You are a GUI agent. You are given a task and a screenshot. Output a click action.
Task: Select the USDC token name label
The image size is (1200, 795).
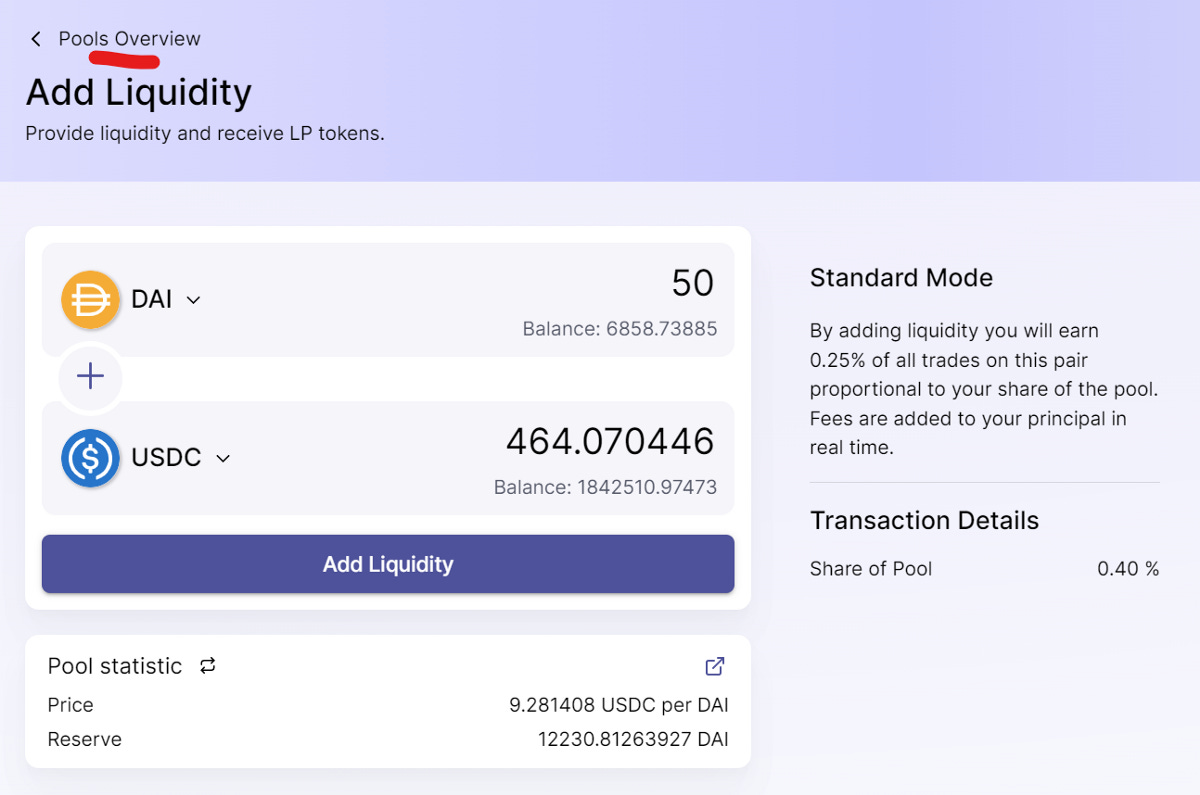click(166, 458)
